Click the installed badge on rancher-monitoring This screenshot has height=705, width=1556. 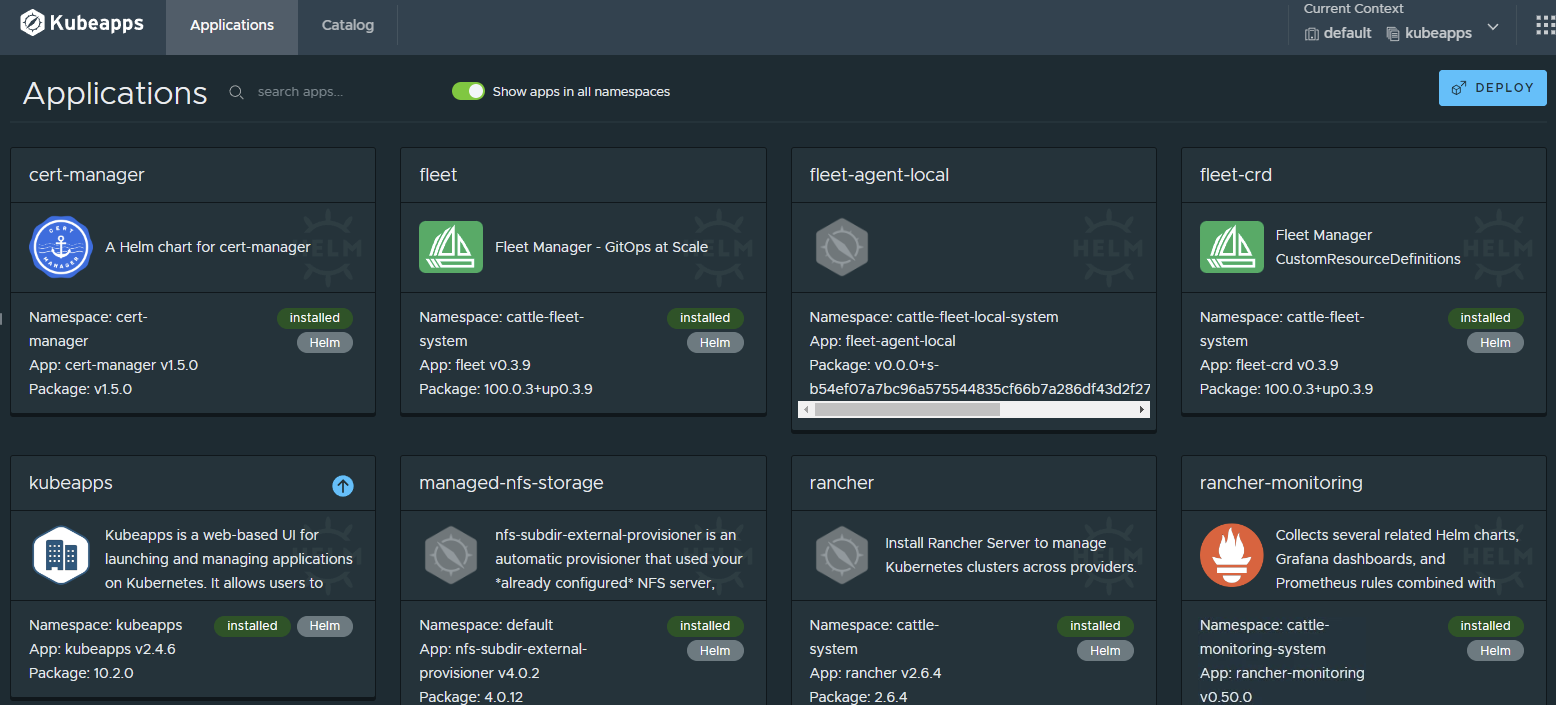1485,626
